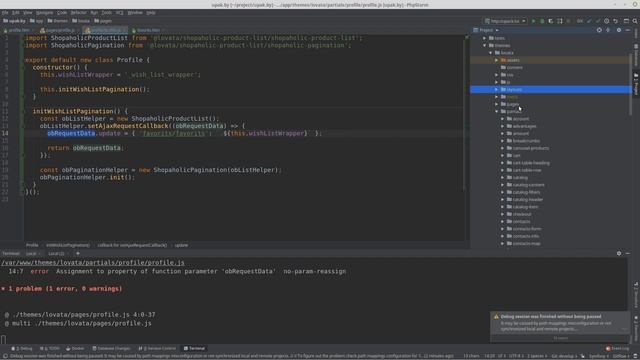Open the Edit menu

tap(16, 13)
